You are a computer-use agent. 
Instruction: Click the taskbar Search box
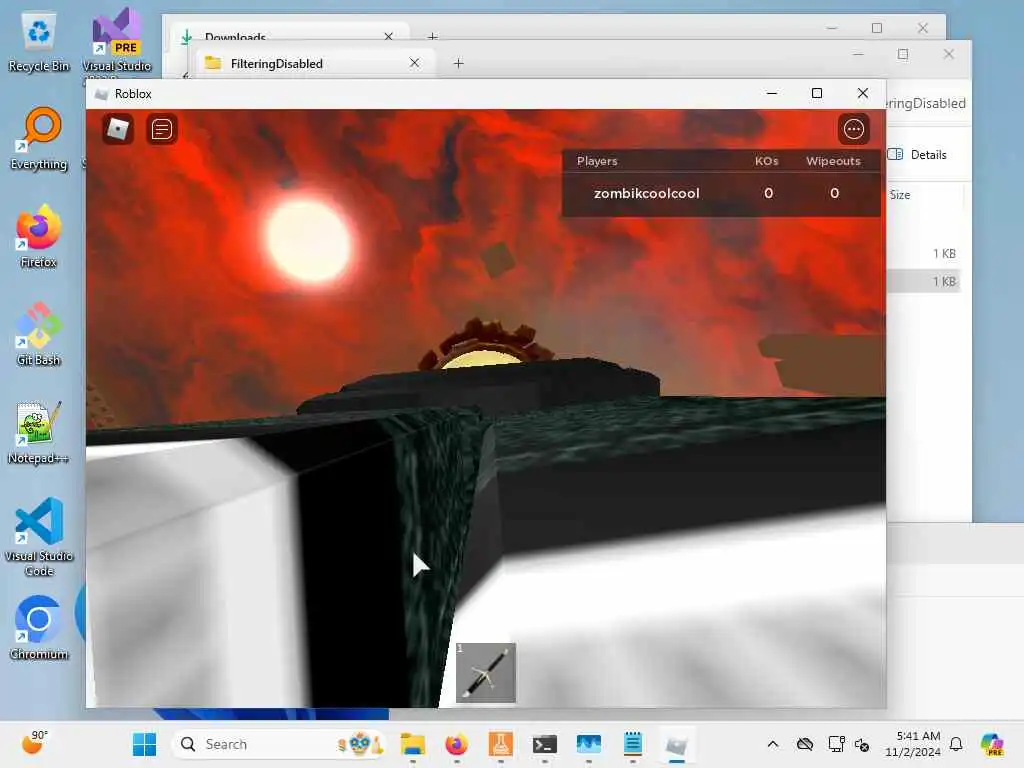280,744
